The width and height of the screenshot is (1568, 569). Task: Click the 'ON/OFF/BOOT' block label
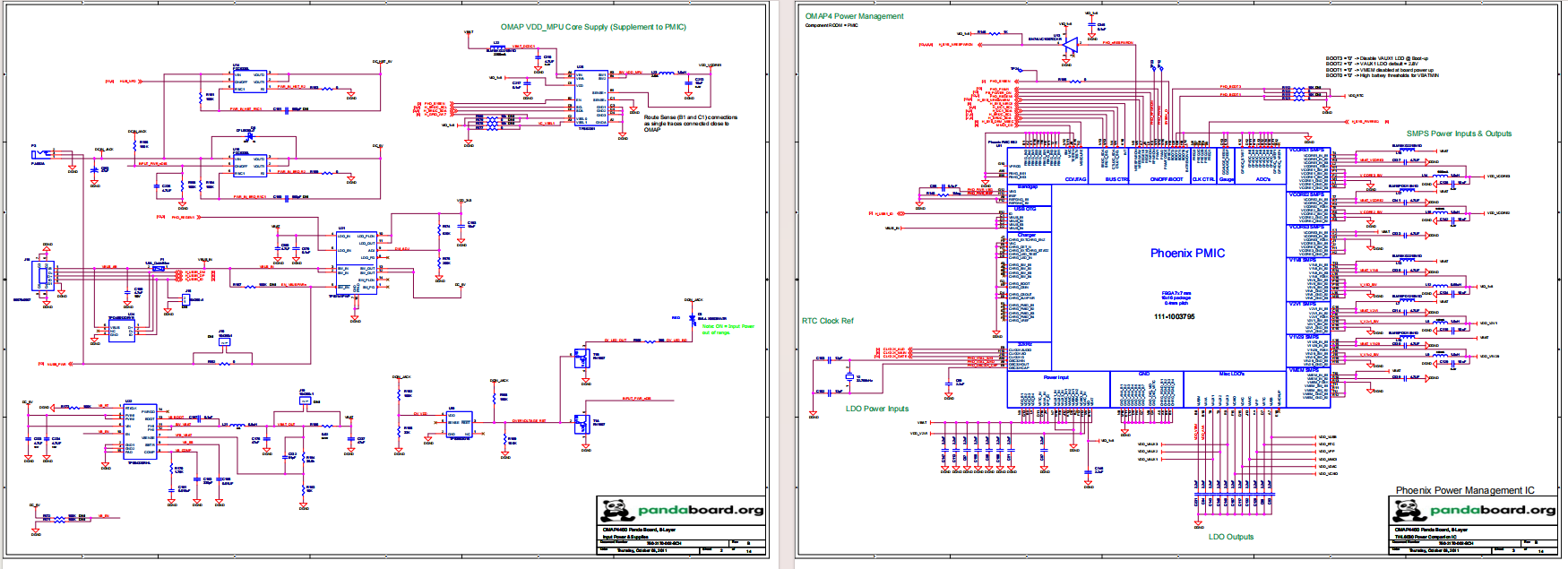[x=1167, y=179]
